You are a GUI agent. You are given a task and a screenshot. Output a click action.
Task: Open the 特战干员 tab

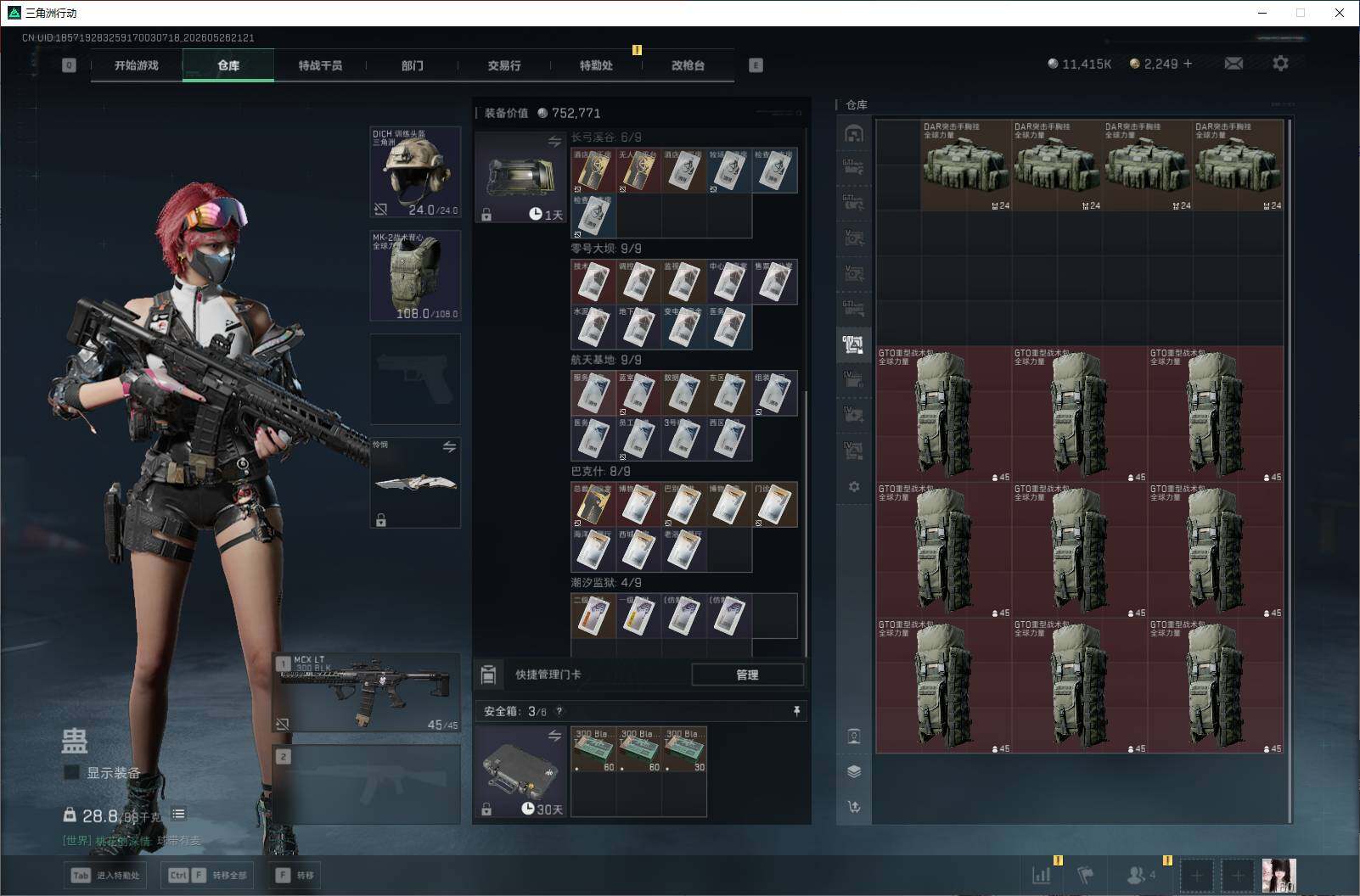tap(320, 65)
